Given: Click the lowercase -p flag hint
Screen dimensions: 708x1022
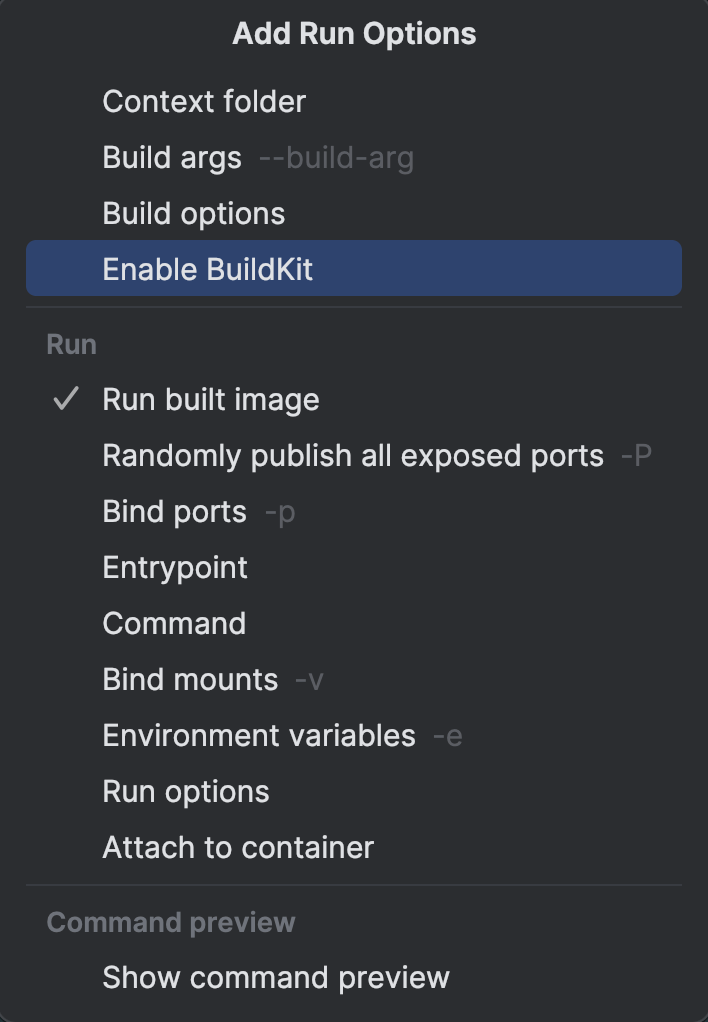Looking at the screenshot, I should pos(280,512).
